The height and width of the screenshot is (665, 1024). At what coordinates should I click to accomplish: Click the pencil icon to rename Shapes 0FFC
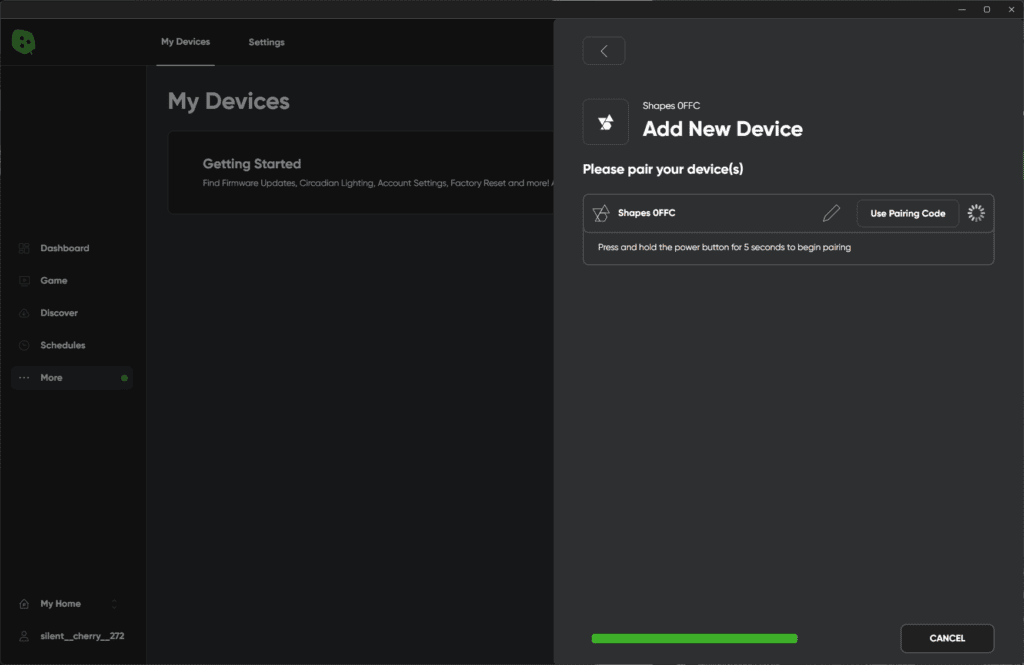831,213
